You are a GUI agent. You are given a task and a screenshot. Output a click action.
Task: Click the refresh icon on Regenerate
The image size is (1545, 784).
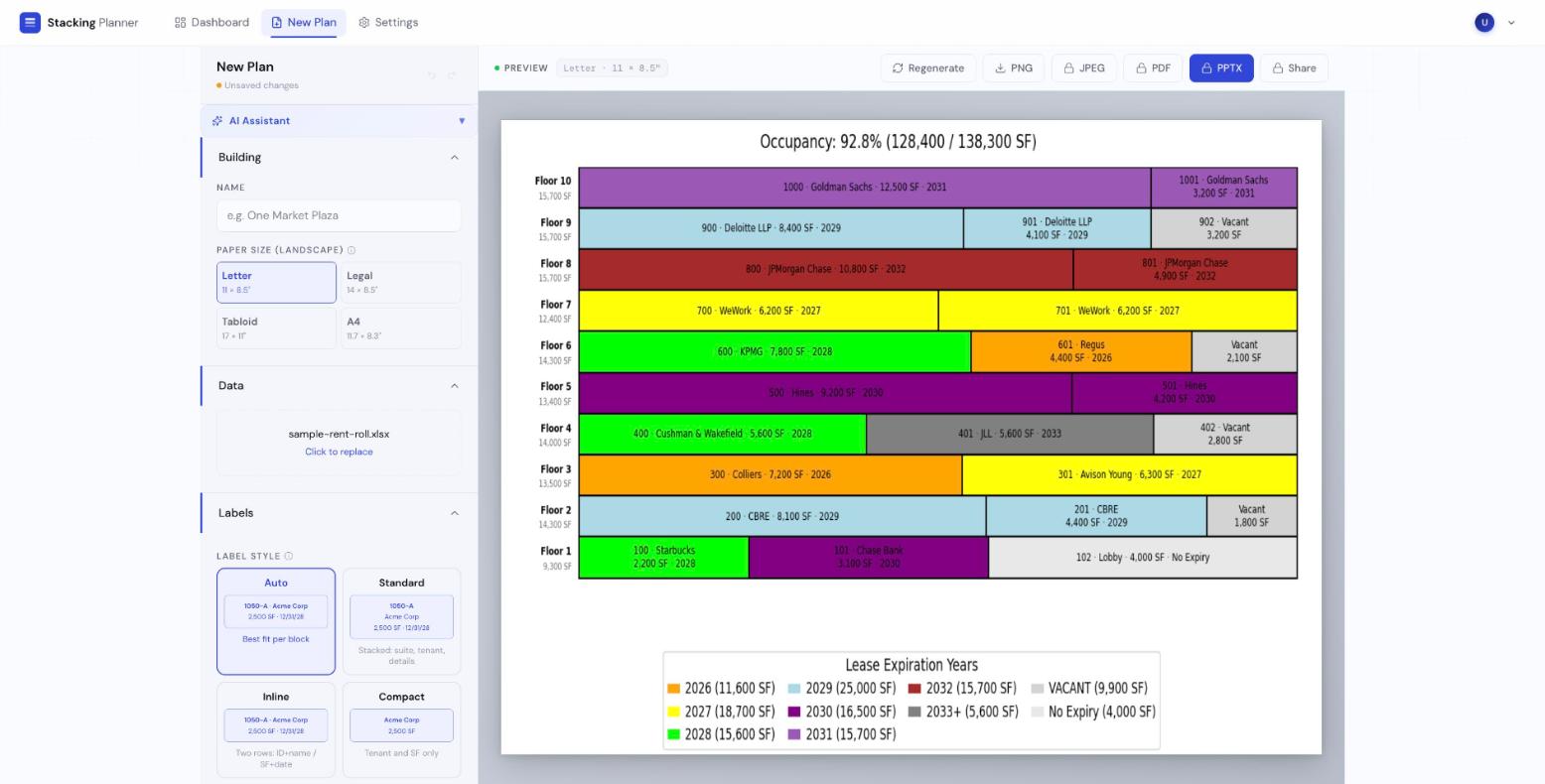(x=898, y=68)
